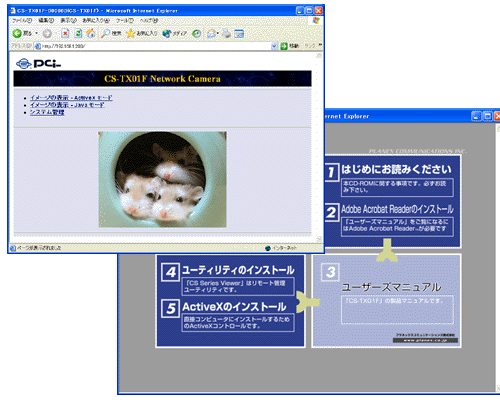Open the Java mode image display link

(x=67, y=105)
